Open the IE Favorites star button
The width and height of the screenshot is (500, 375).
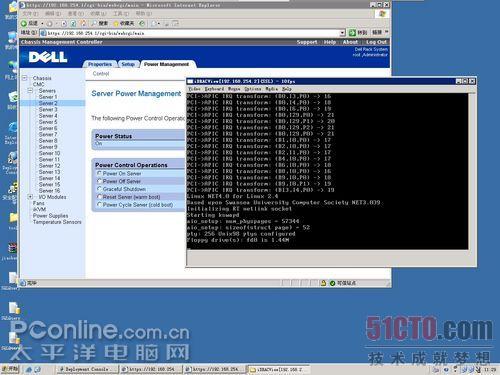[x=124, y=23]
